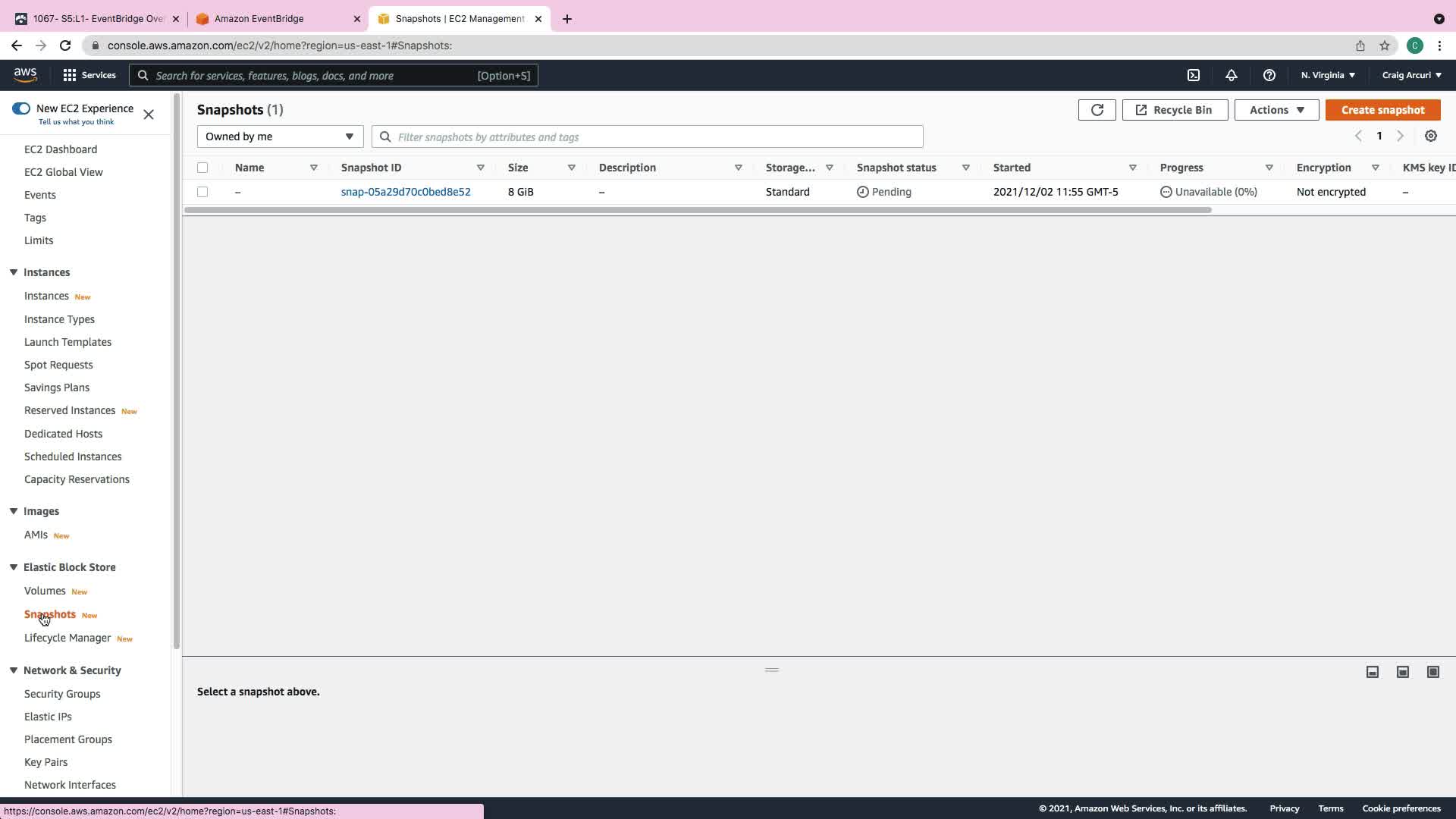Click the horizontal table scrollbar

pyautogui.click(x=698, y=210)
